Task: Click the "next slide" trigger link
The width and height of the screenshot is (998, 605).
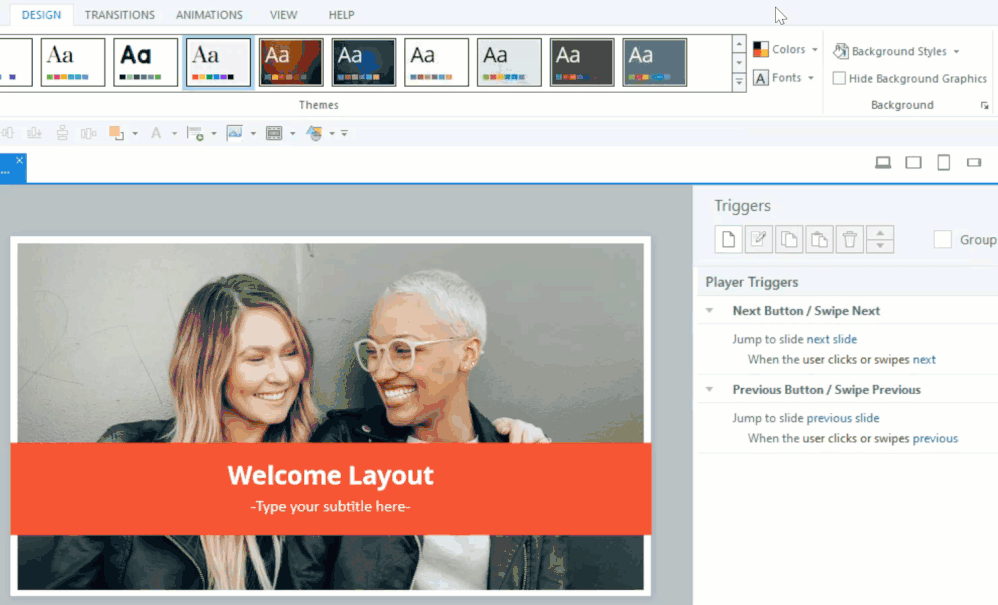Action: tap(831, 339)
